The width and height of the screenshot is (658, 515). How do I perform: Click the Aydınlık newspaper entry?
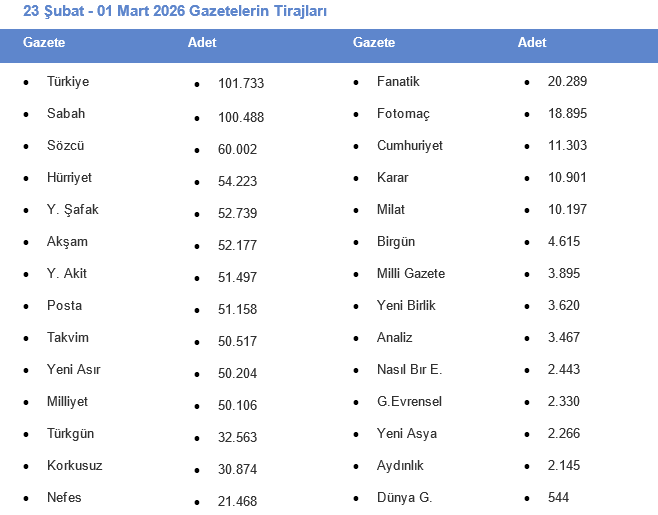point(403,466)
